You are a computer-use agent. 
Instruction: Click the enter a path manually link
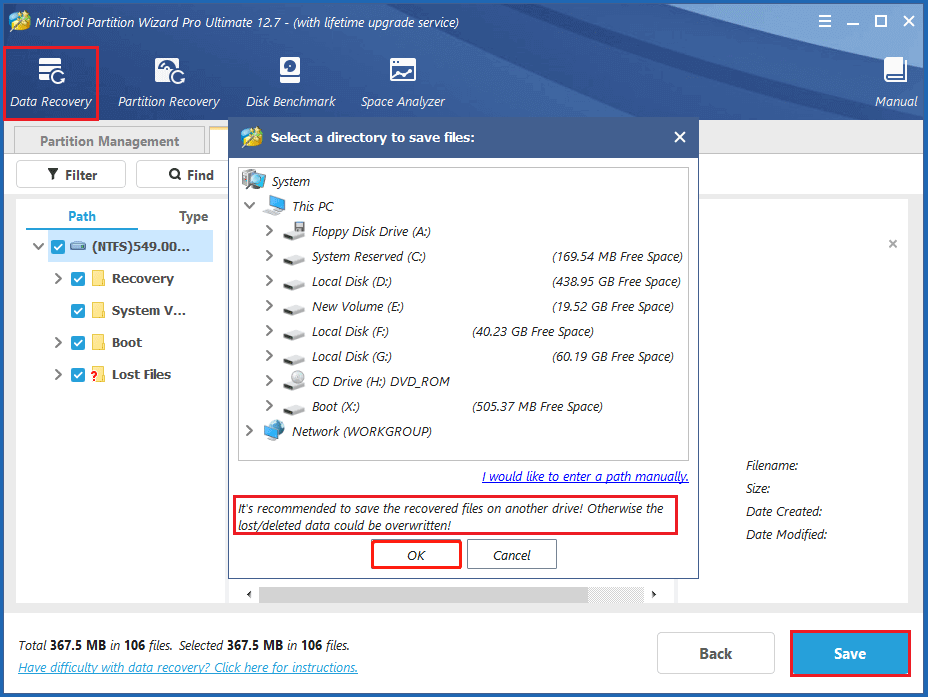pos(585,477)
